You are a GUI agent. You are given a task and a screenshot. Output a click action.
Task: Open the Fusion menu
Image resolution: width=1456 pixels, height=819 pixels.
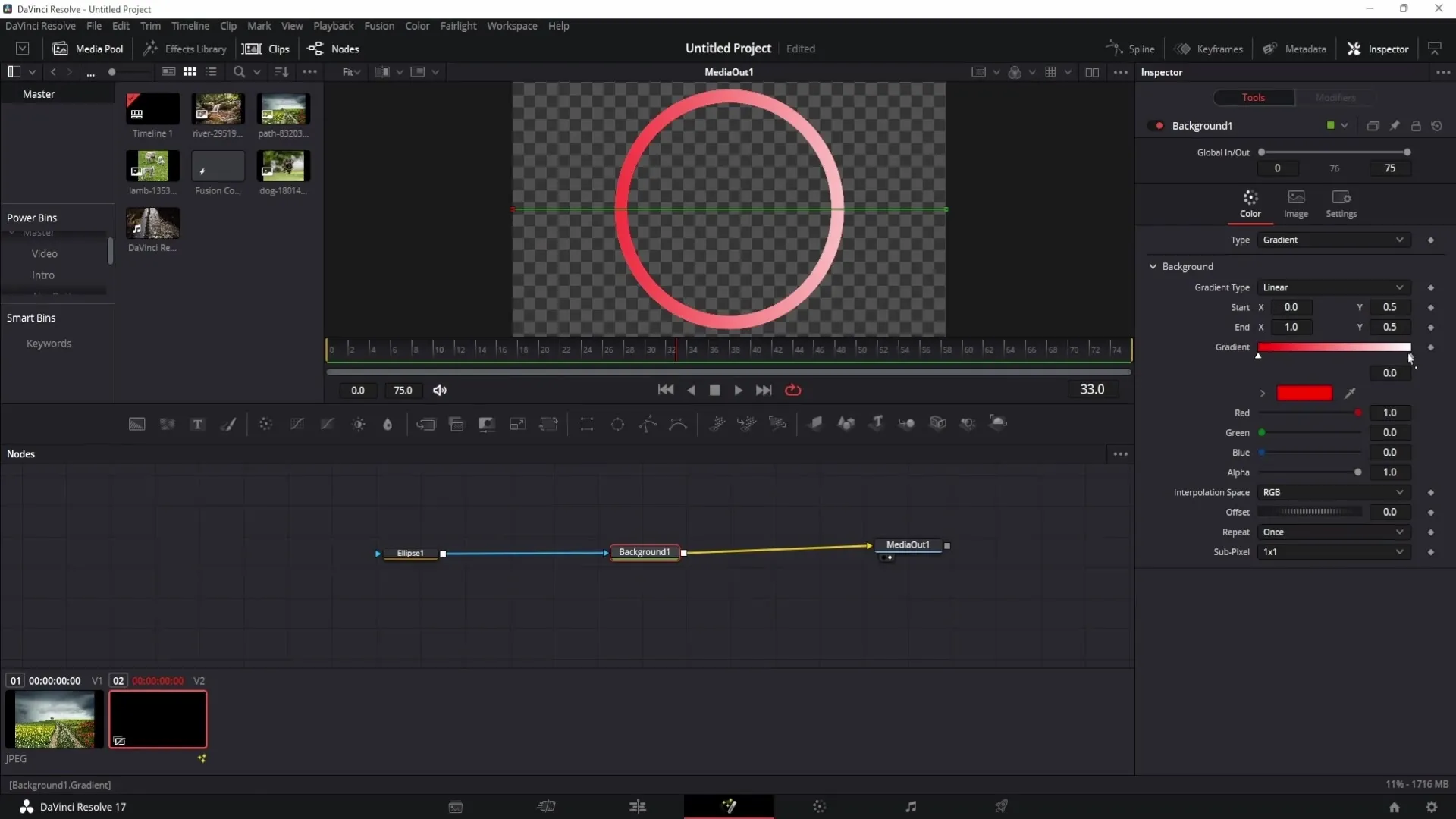coord(379,26)
